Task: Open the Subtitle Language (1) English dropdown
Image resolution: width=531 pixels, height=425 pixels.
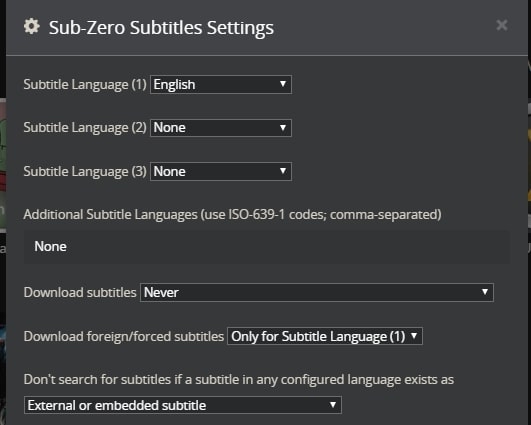Action: tap(221, 84)
